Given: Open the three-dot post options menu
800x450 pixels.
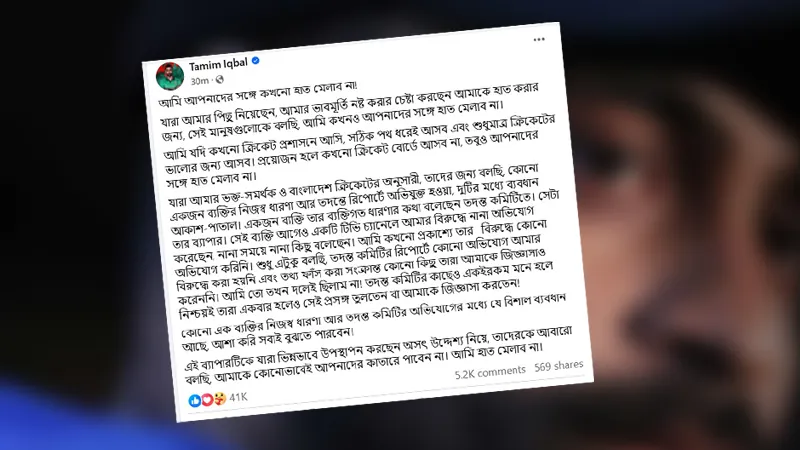Looking at the screenshot, I should click(539, 39).
